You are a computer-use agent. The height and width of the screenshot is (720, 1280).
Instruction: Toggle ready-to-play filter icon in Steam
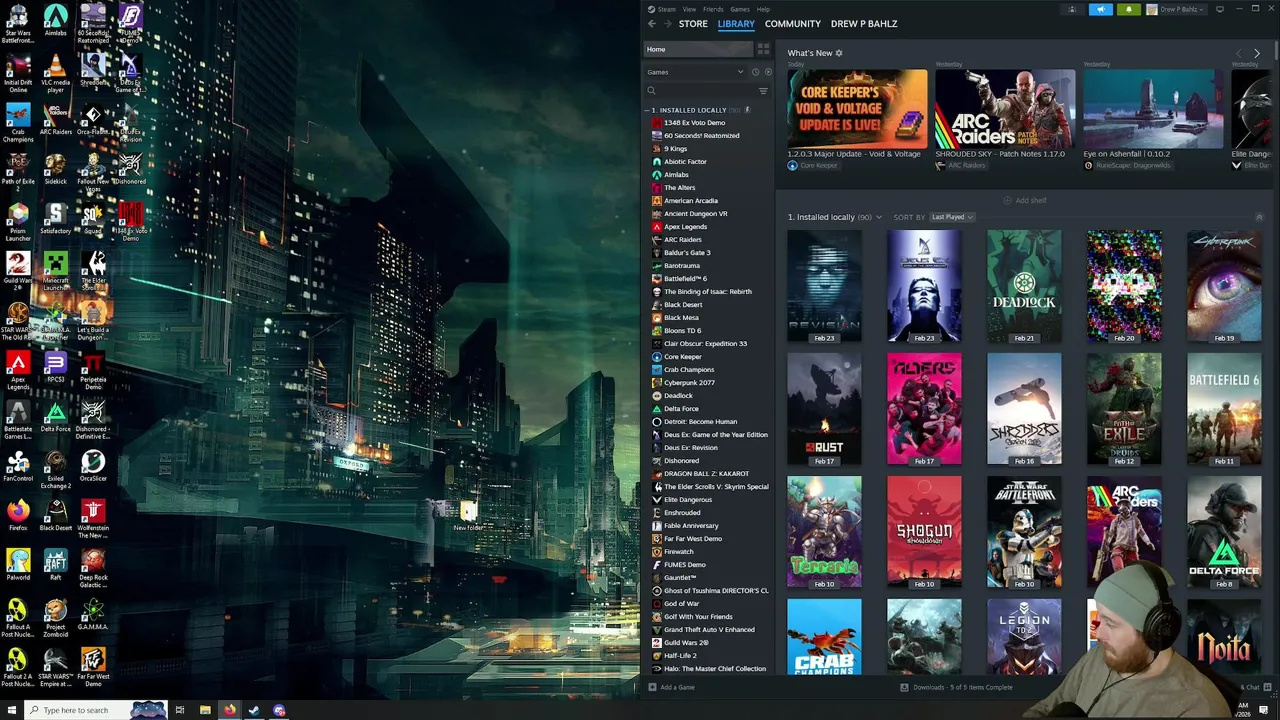767,72
